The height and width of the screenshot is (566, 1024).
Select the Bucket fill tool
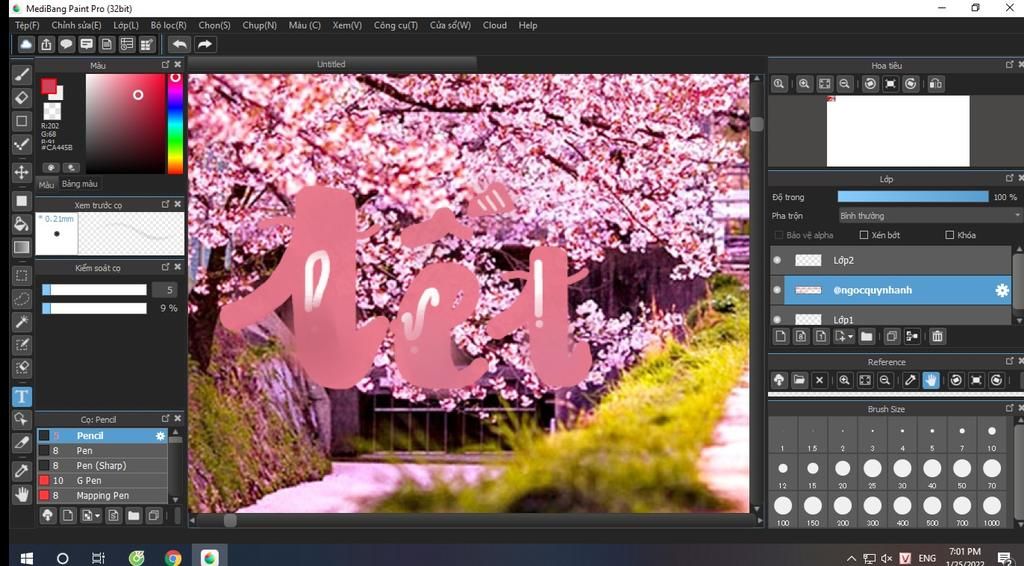(22, 224)
